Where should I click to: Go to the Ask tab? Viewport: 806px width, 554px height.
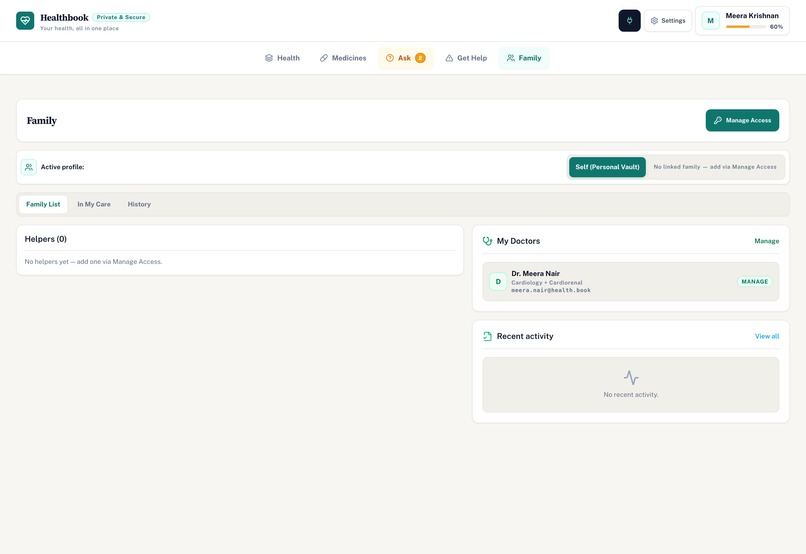click(406, 58)
